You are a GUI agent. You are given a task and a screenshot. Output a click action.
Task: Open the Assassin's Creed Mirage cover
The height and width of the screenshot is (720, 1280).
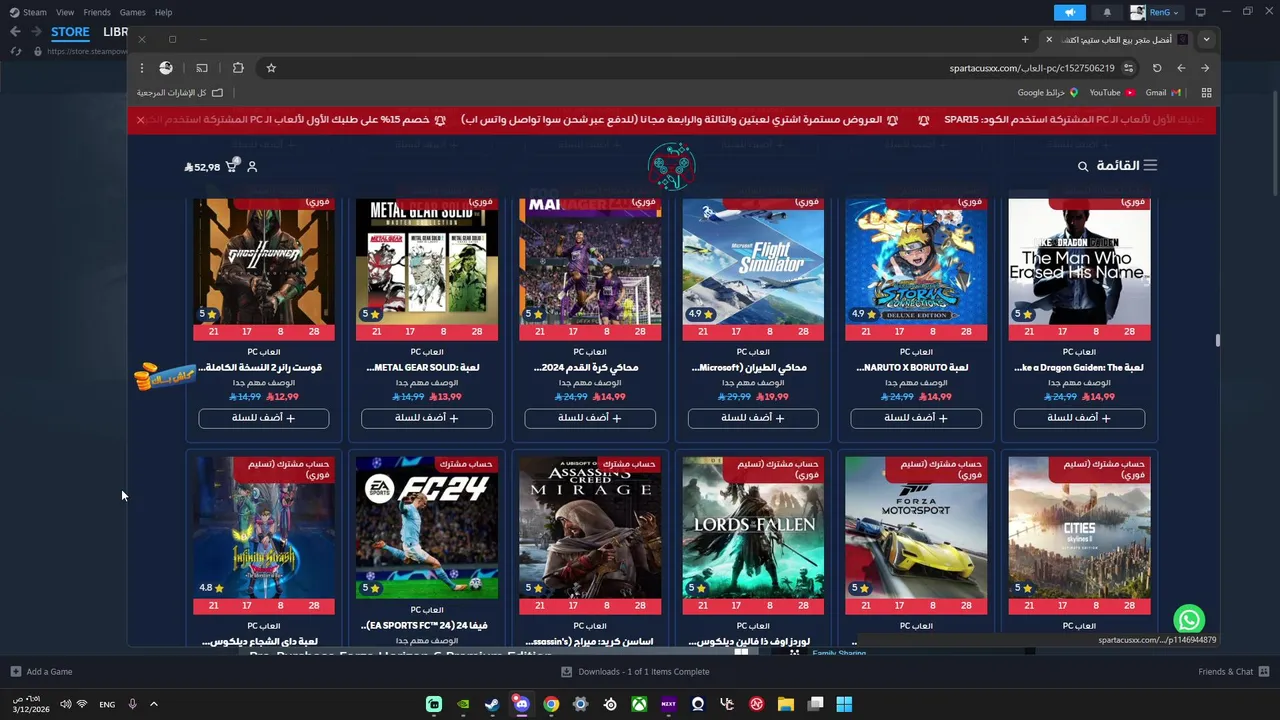[x=590, y=527]
